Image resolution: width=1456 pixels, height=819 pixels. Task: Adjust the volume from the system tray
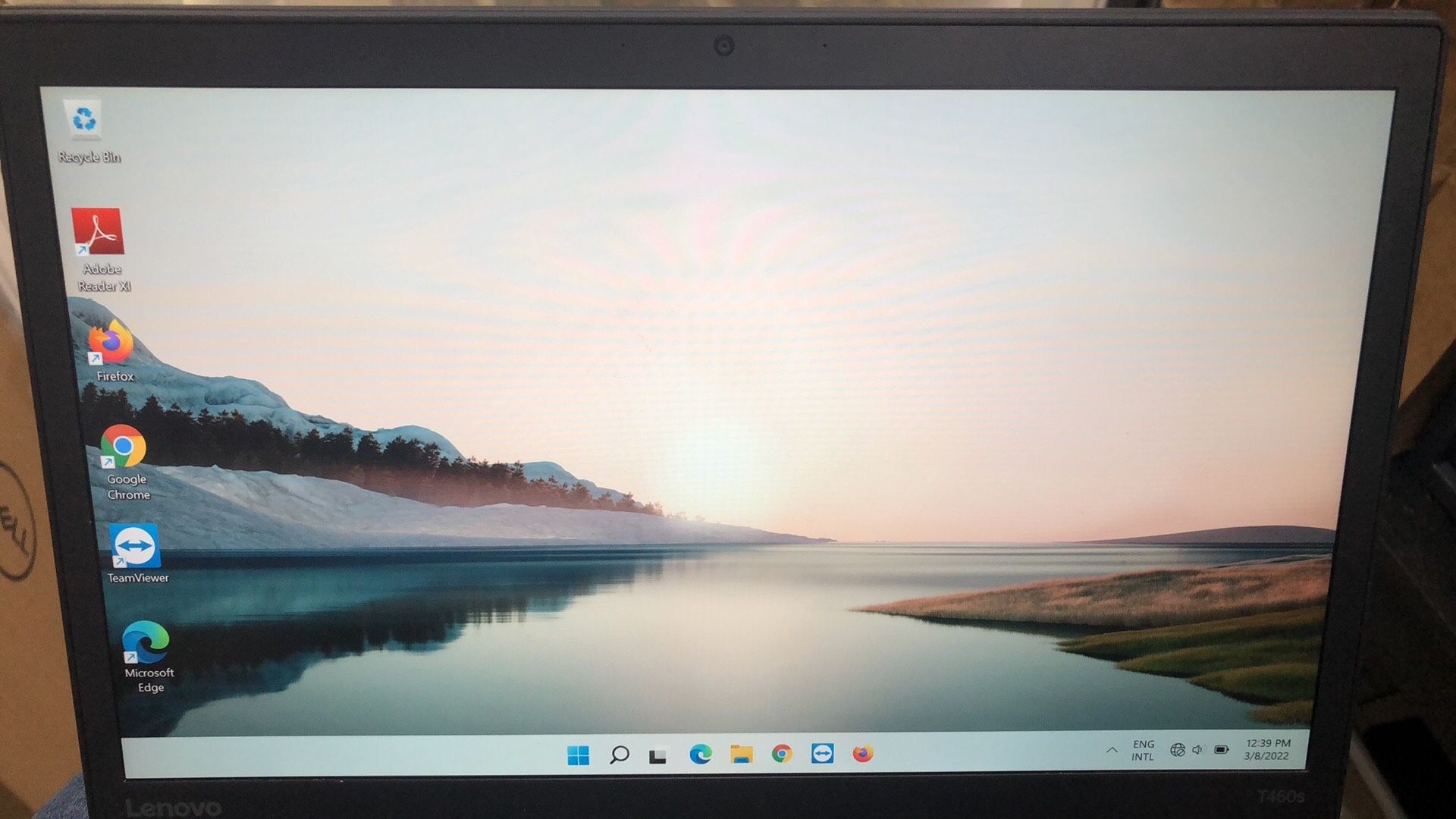tap(1198, 751)
